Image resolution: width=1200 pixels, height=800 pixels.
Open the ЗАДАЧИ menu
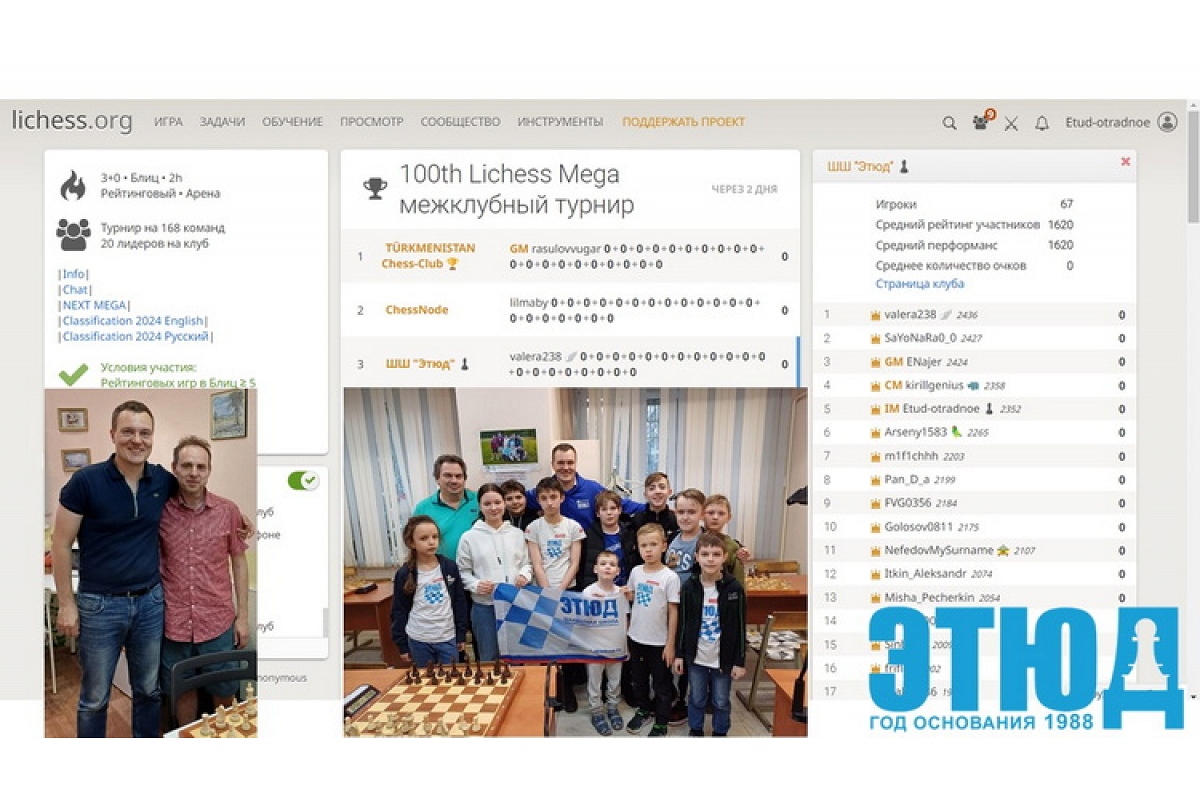click(x=222, y=122)
